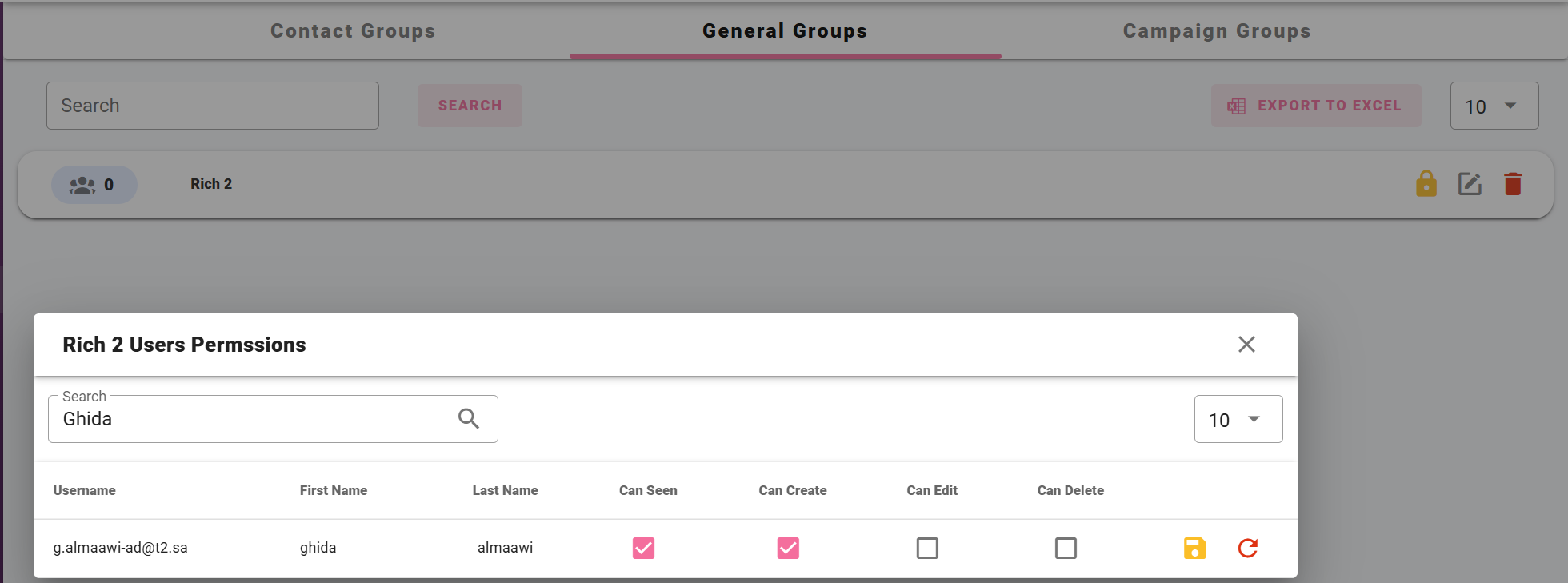
Task: Click the Last Name column header
Action: click(505, 490)
